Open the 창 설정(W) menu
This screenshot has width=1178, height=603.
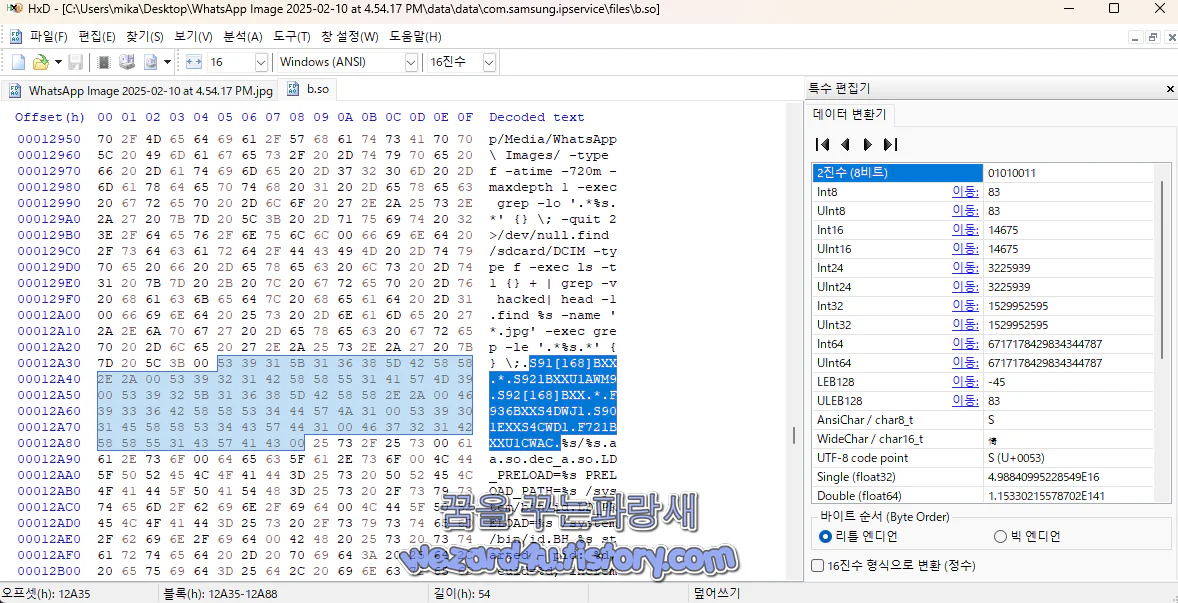coord(349,37)
